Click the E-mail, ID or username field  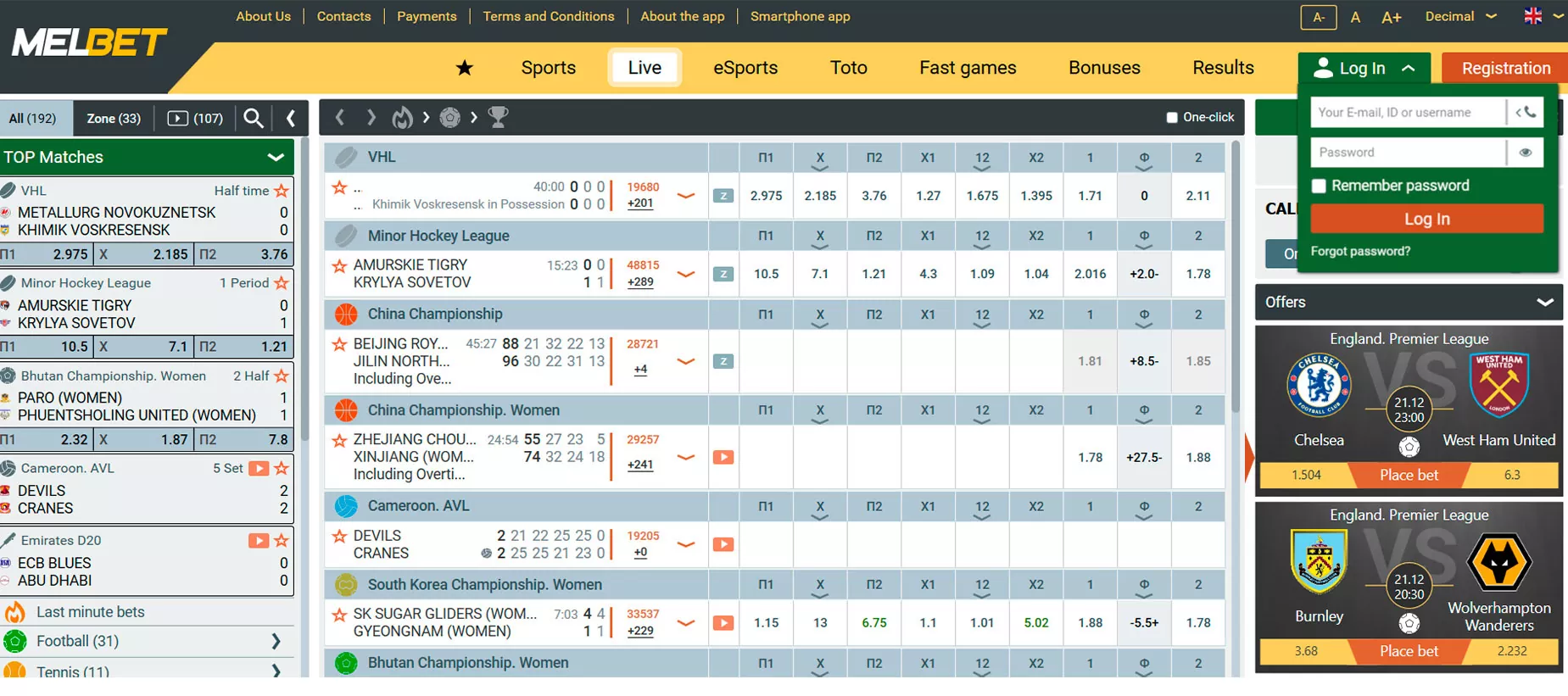click(1408, 112)
